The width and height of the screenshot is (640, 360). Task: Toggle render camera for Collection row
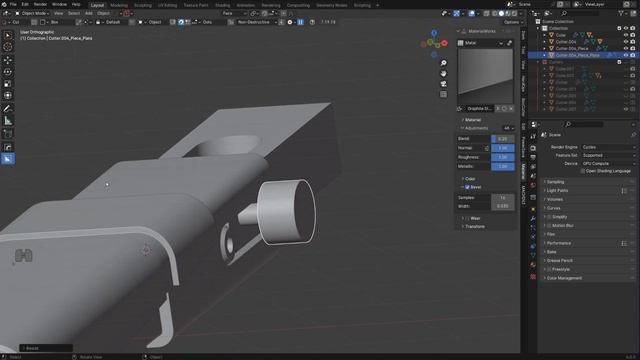pos(633,28)
